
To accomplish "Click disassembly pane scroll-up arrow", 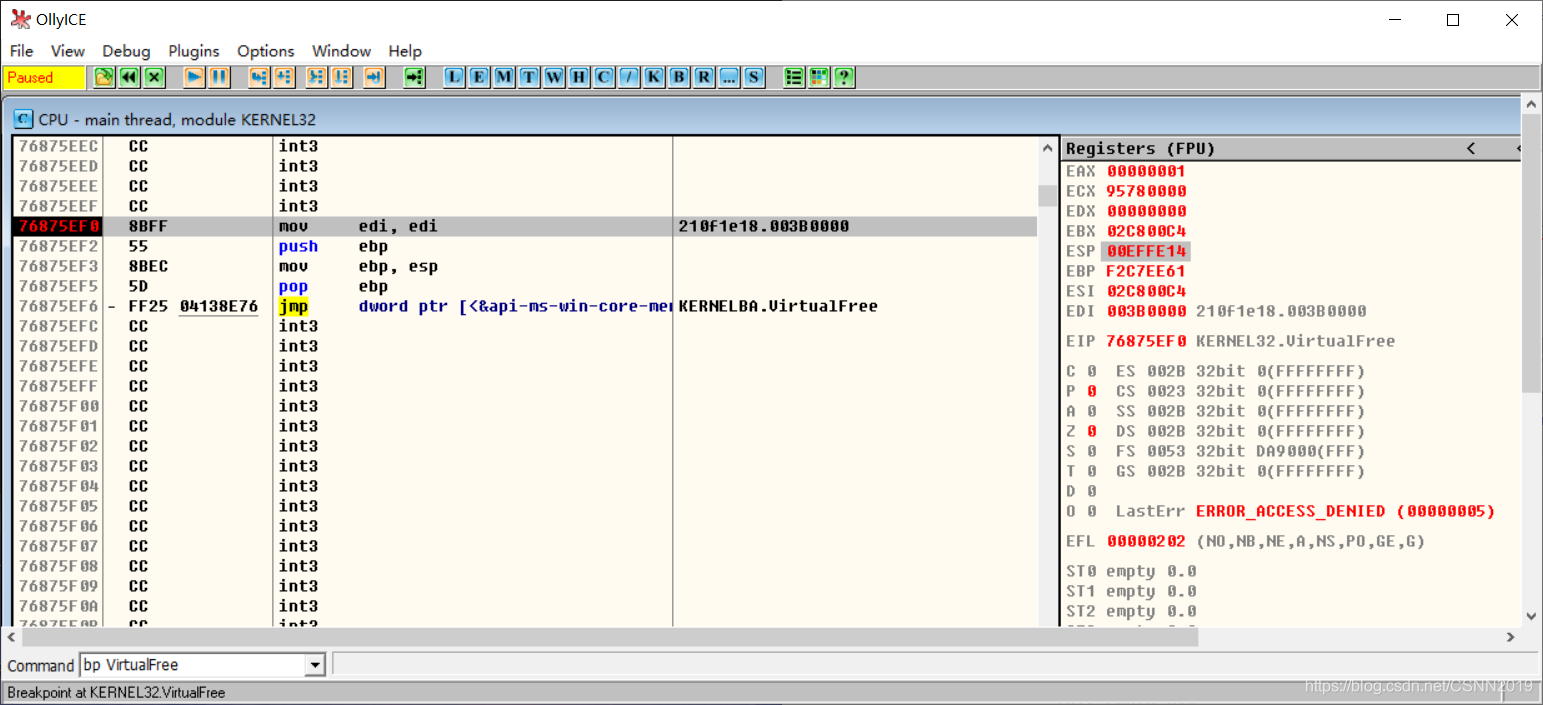I will pos(1048,148).
